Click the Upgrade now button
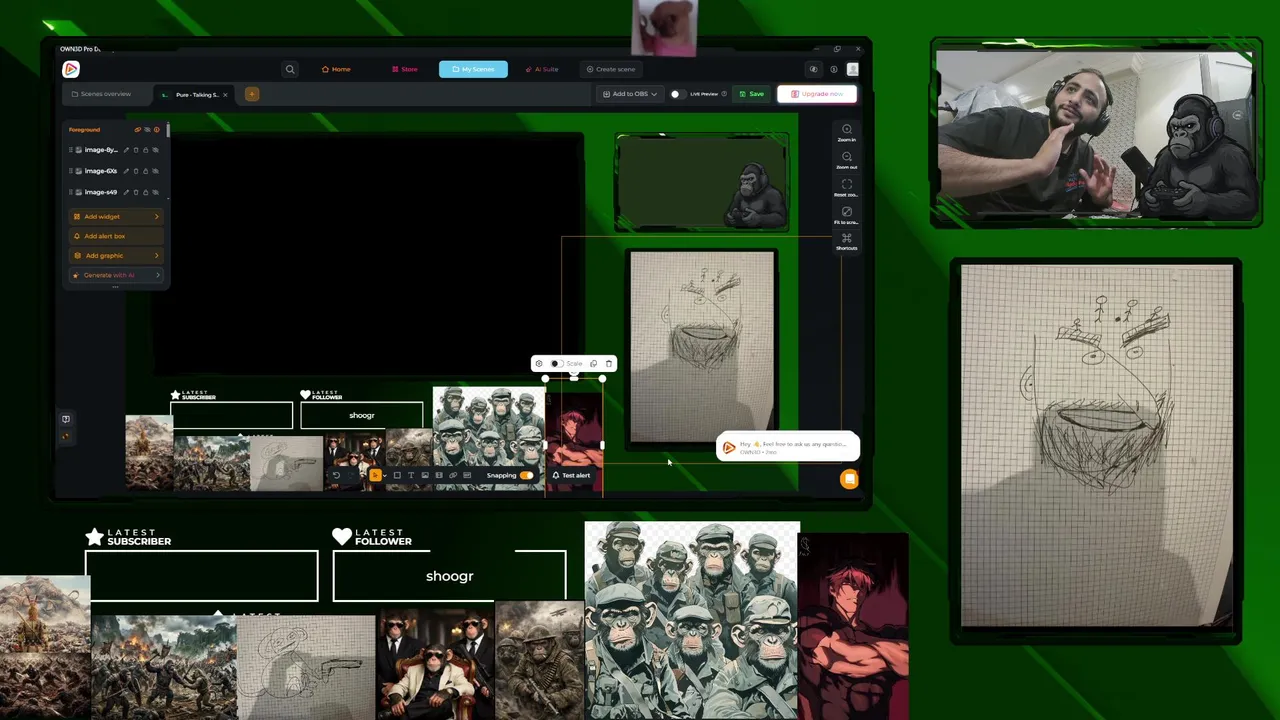 (817, 94)
